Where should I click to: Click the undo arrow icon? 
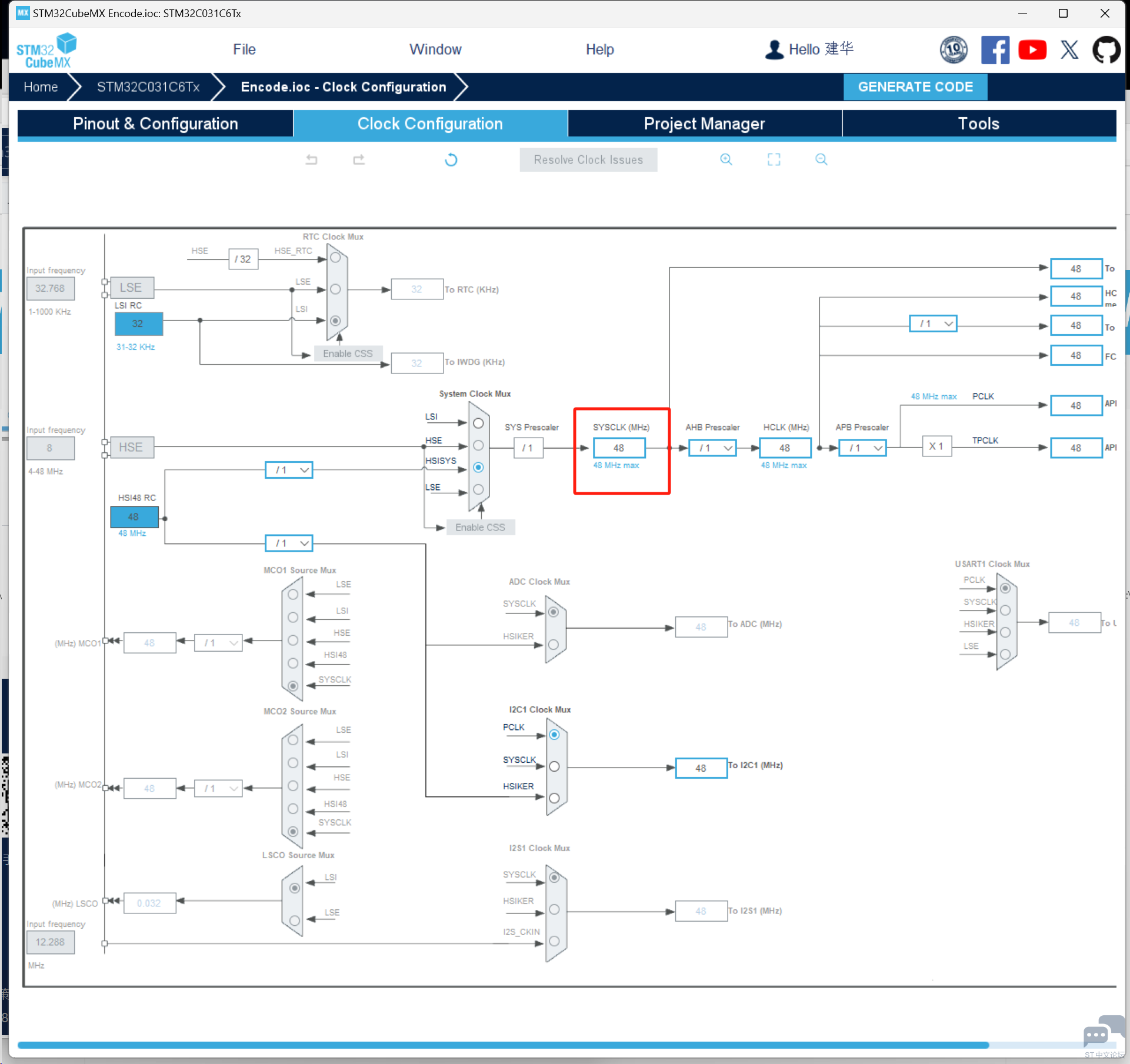pyautogui.click(x=311, y=159)
